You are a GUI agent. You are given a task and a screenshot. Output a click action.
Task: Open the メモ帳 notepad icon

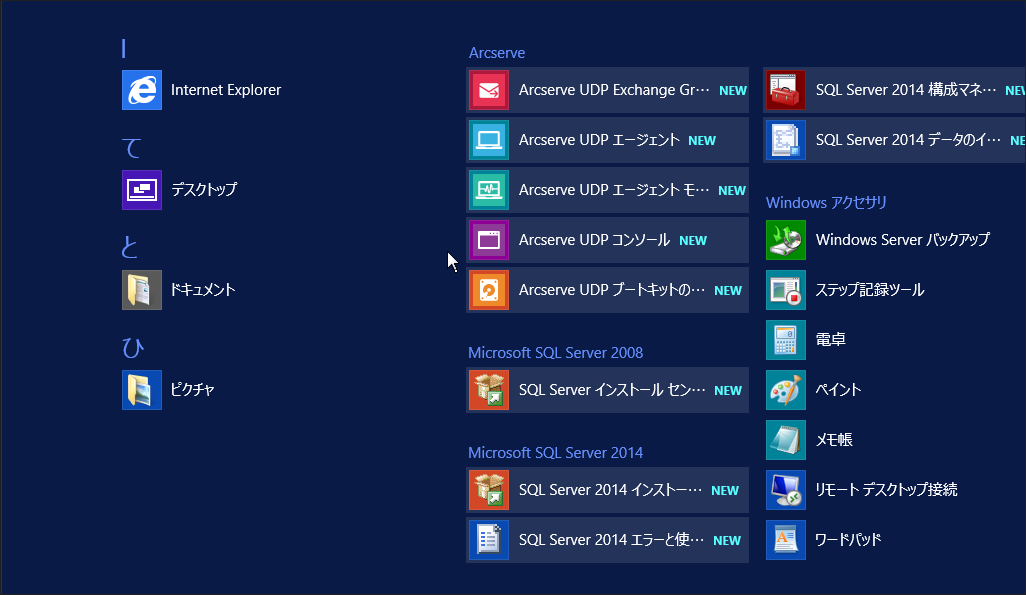point(786,440)
